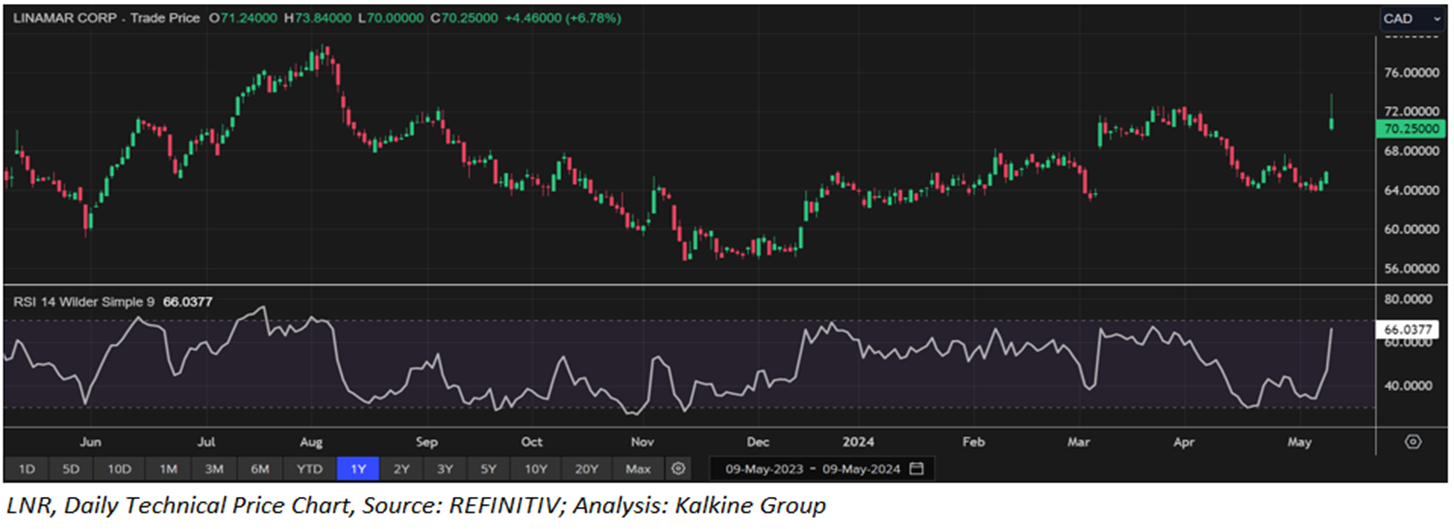Click the 09-May-2023 - 09-May-2024 date field
Screen dimensions: 1454x529
(x=821, y=468)
